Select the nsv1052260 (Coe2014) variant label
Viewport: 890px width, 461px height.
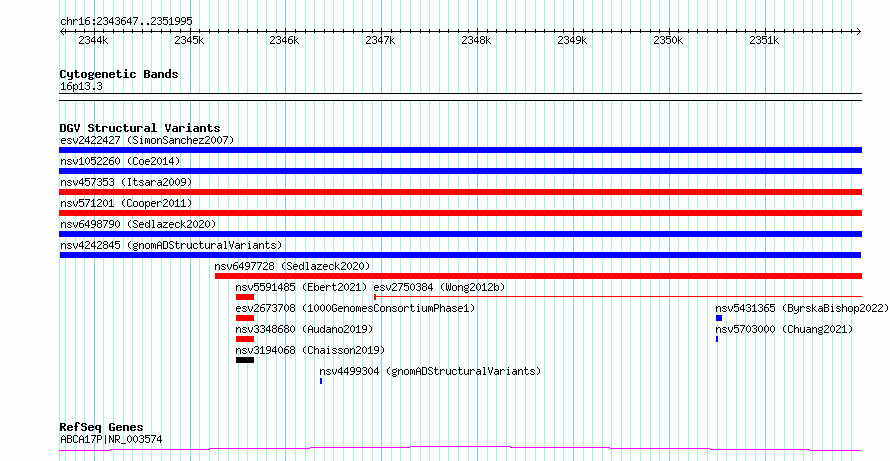[120, 161]
